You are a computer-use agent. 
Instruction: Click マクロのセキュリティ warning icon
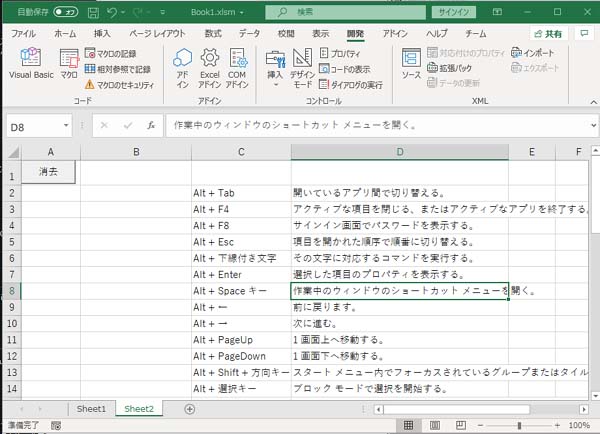(x=90, y=84)
